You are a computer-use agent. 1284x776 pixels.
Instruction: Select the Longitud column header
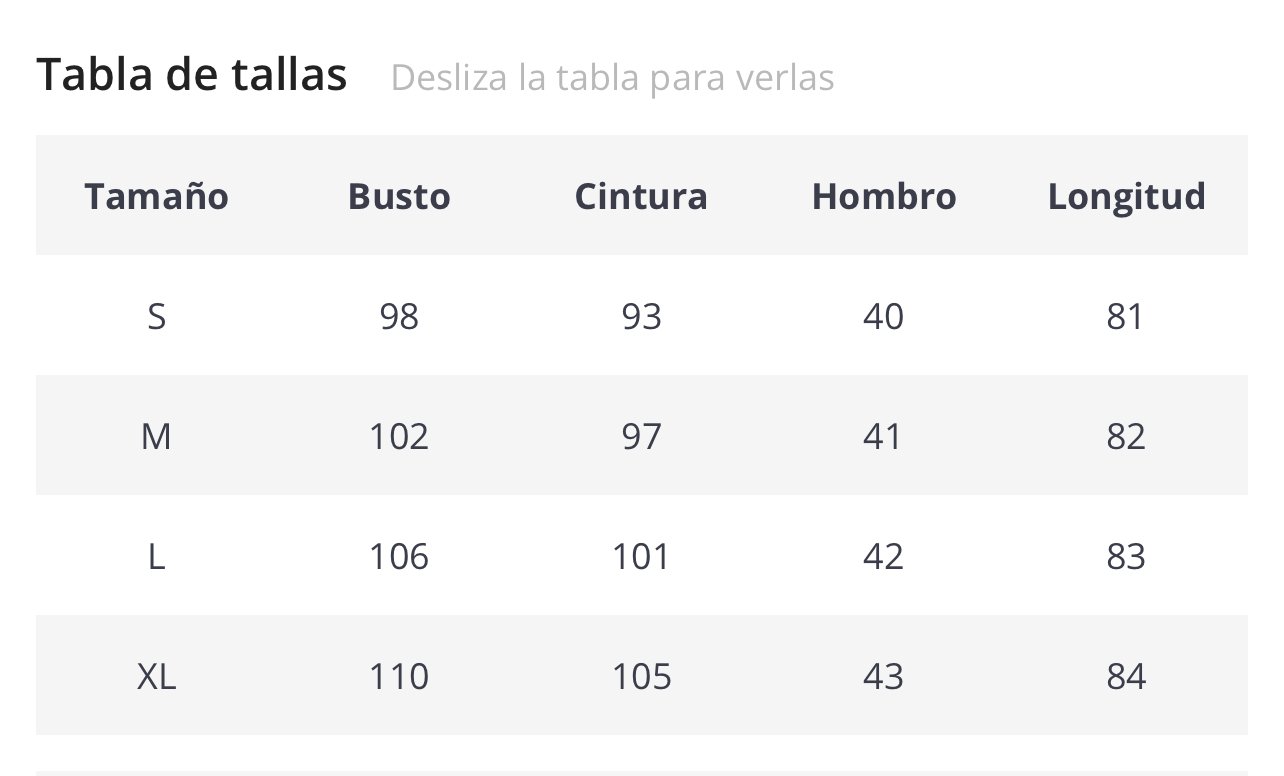(x=1126, y=196)
